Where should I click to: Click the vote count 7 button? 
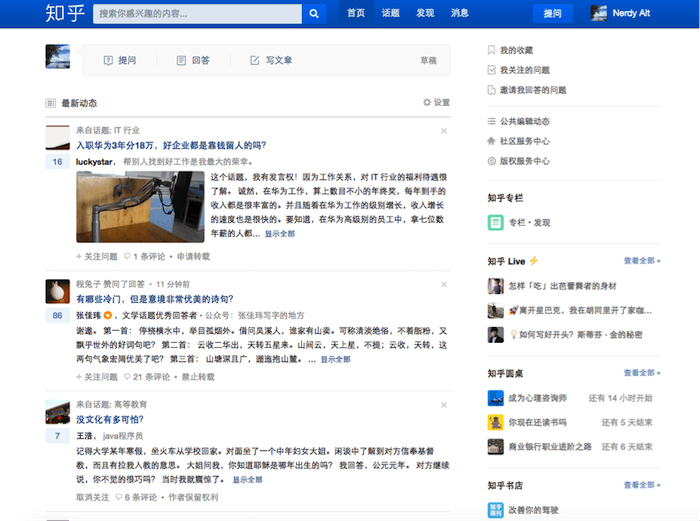coord(58,436)
